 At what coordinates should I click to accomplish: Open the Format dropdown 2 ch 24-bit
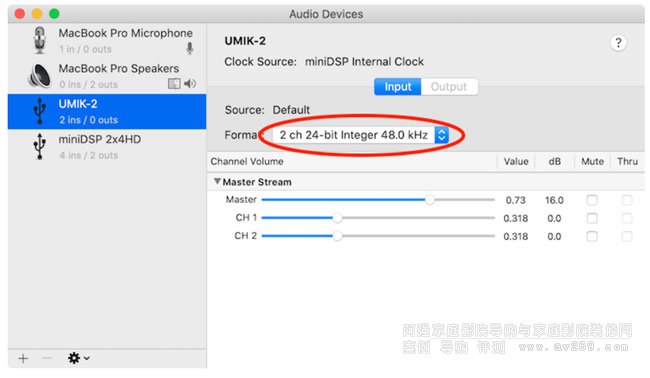click(361, 135)
